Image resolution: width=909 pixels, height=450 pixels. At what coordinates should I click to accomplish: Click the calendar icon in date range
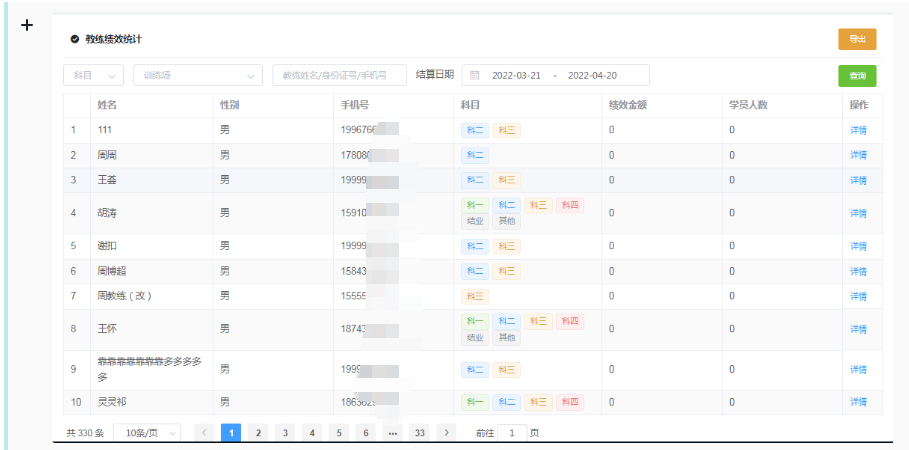click(474, 75)
